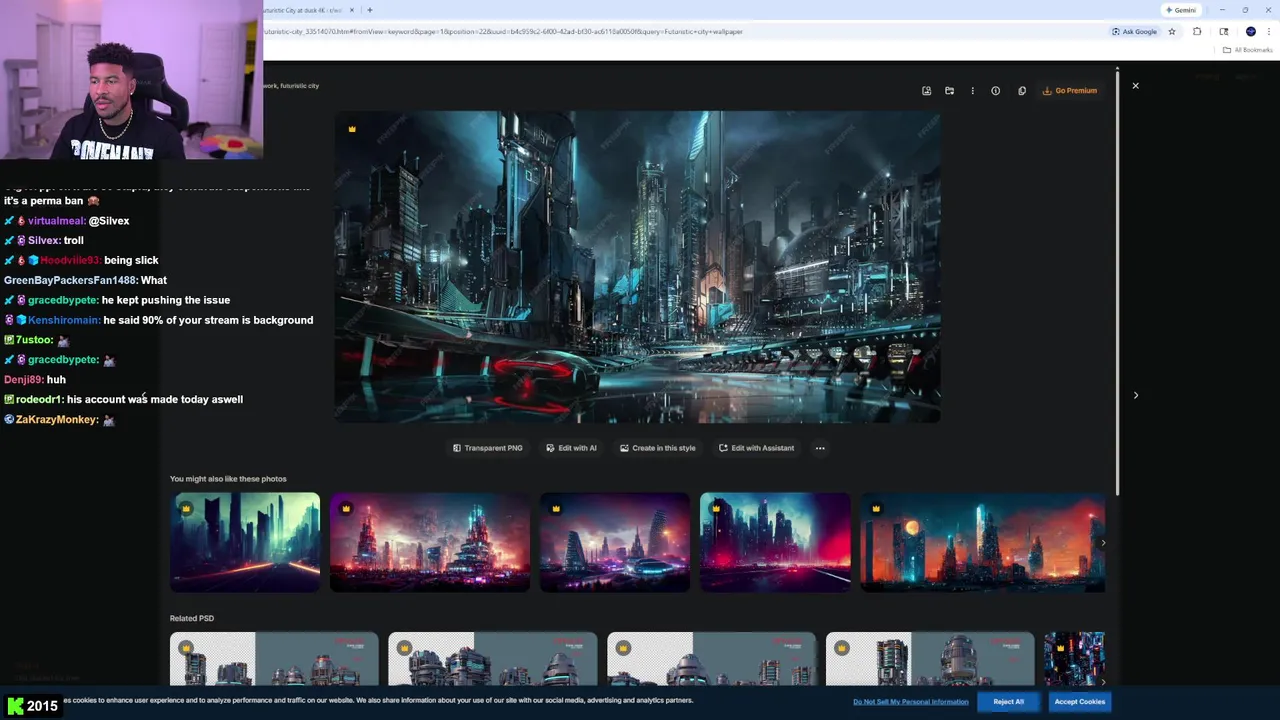Open the three-dot more edit options
This screenshot has width=1280, height=720.
(820, 448)
